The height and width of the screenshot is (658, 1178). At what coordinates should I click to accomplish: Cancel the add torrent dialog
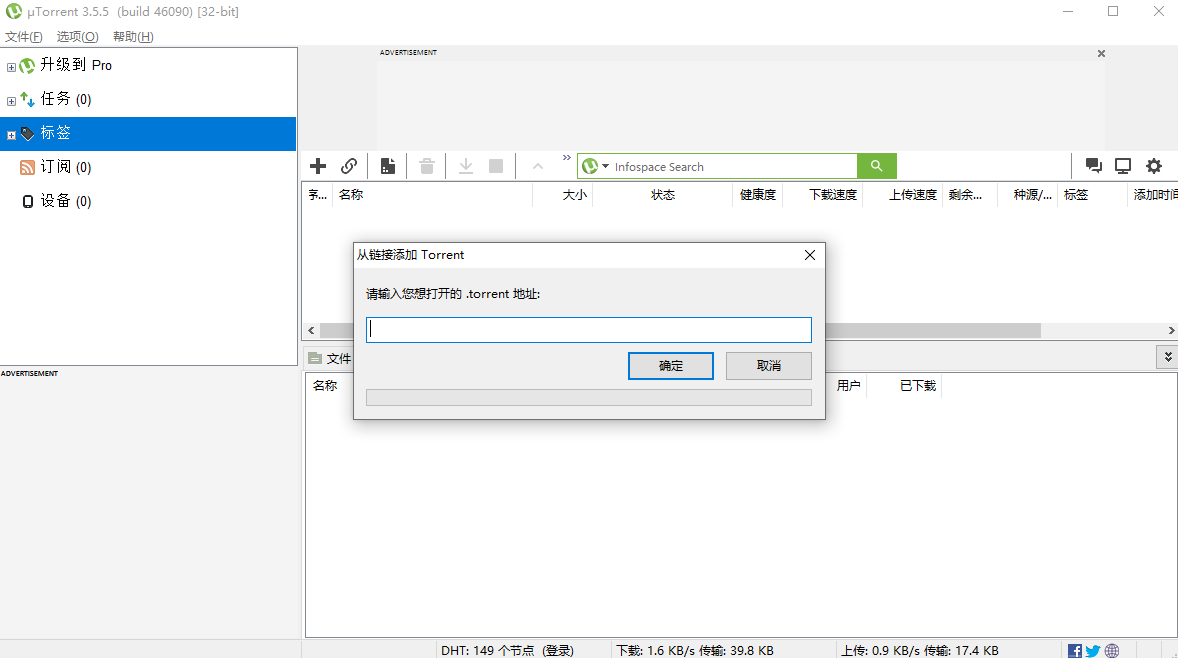[x=768, y=365]
